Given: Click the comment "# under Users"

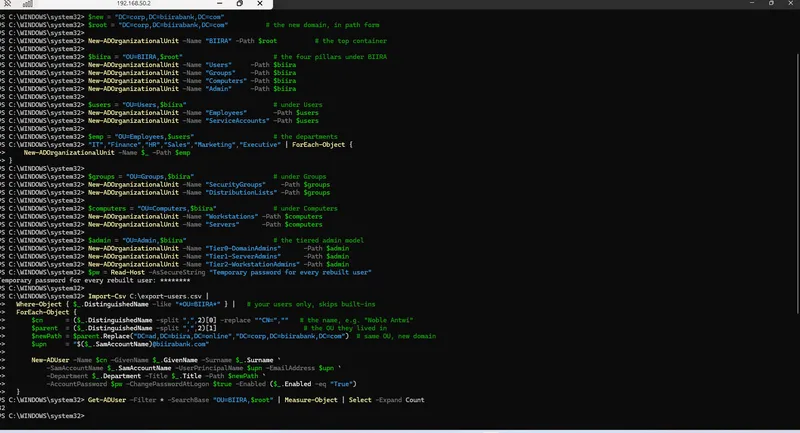Looking at the screenshot, I should [297, 105].
